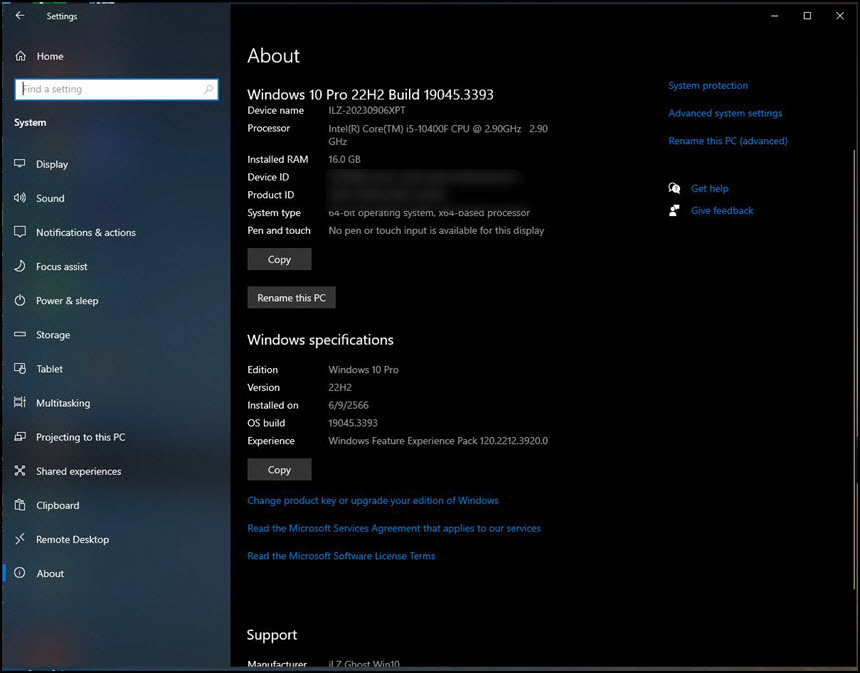Click the Notifications & actions icon

(20, 231)
